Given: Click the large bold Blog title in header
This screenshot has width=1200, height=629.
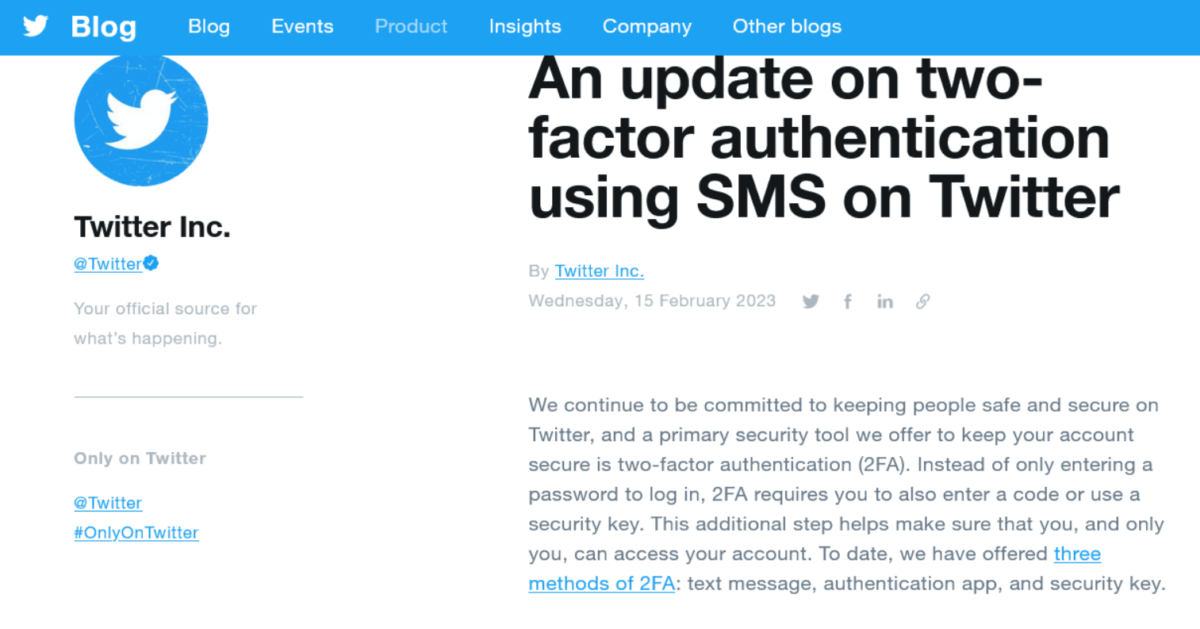Looking at the screenshot, I should click(104, 27).
